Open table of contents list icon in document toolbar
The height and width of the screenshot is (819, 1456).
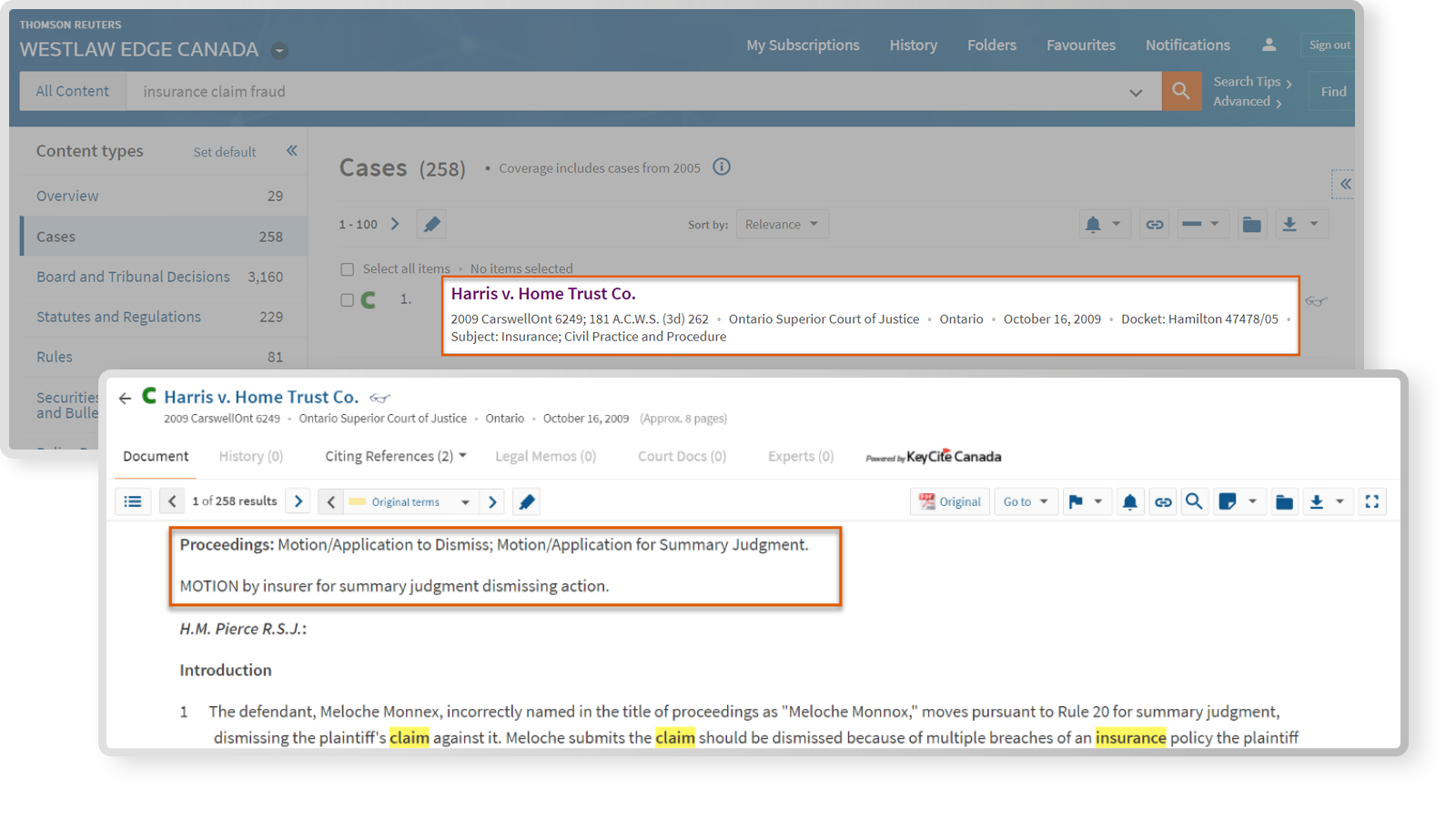tap(133, 501)
